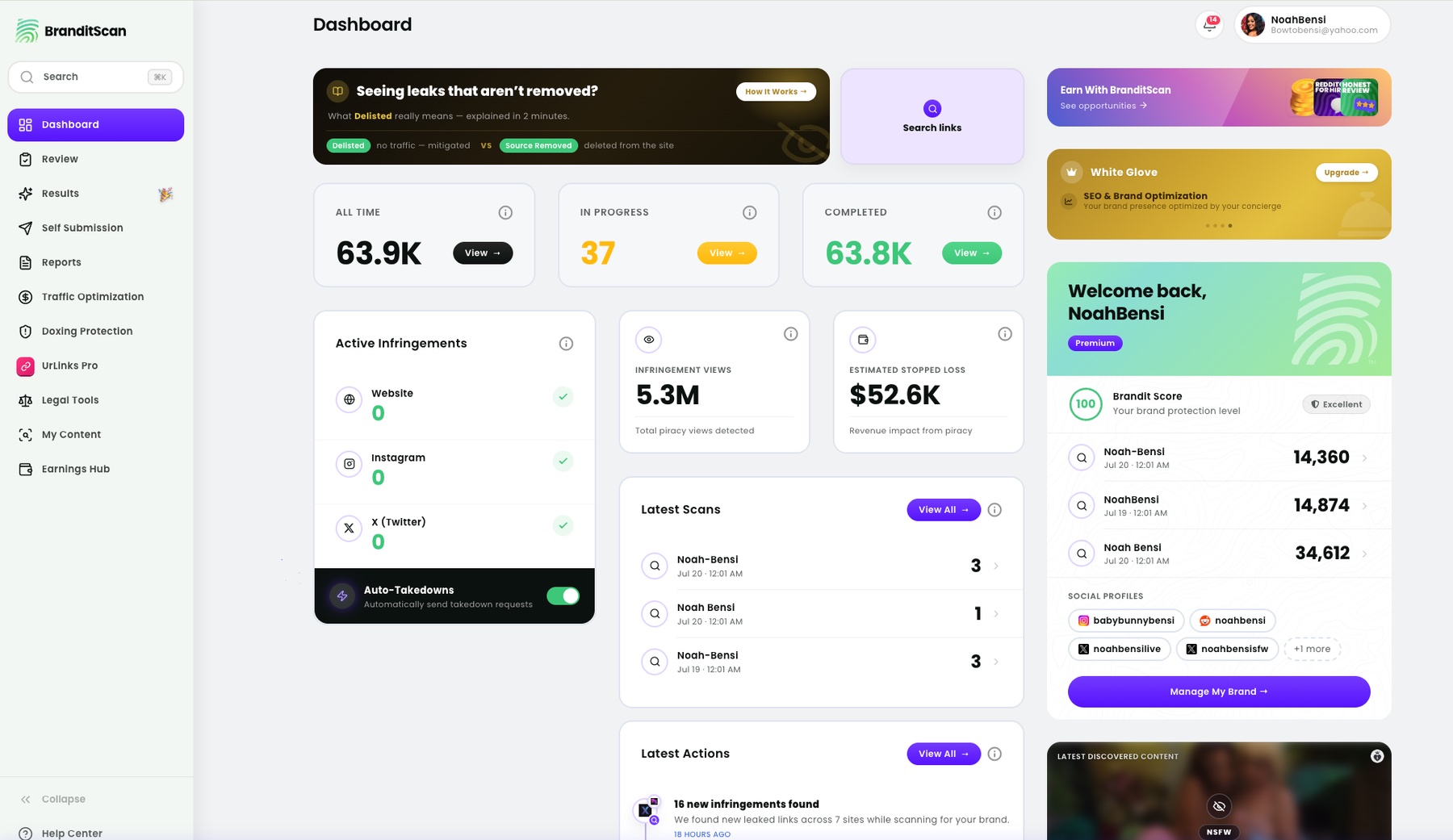Click the info icon on Completed card
The image size is (1453, 840).
(994, 212)
